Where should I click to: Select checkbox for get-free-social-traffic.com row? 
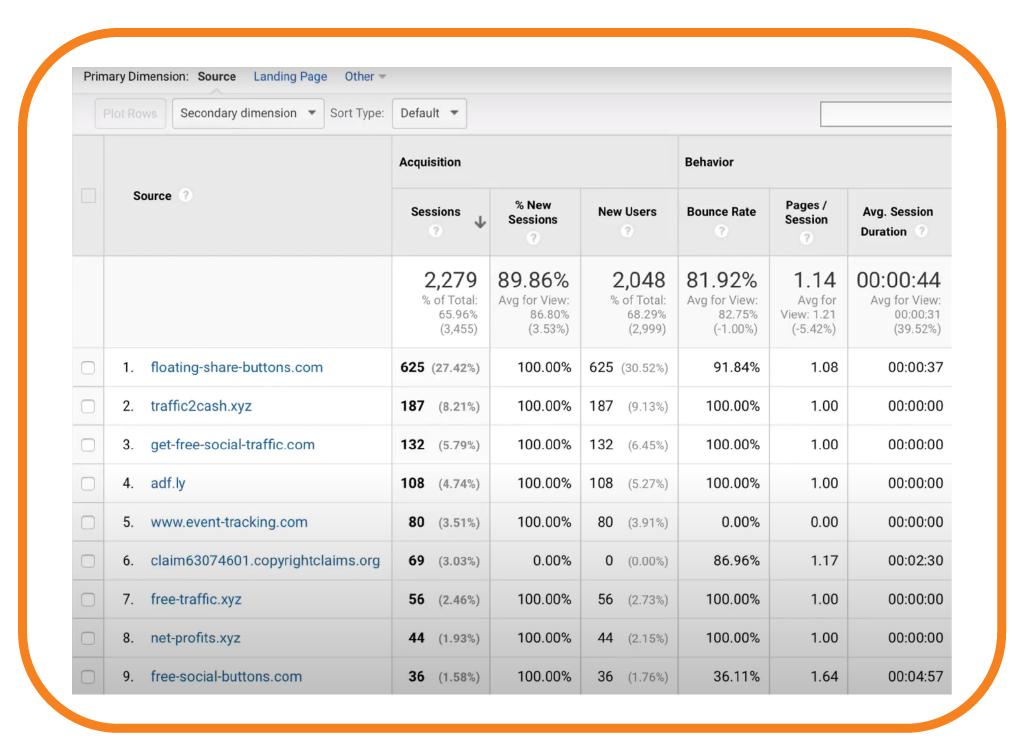(x=88, y=445)
